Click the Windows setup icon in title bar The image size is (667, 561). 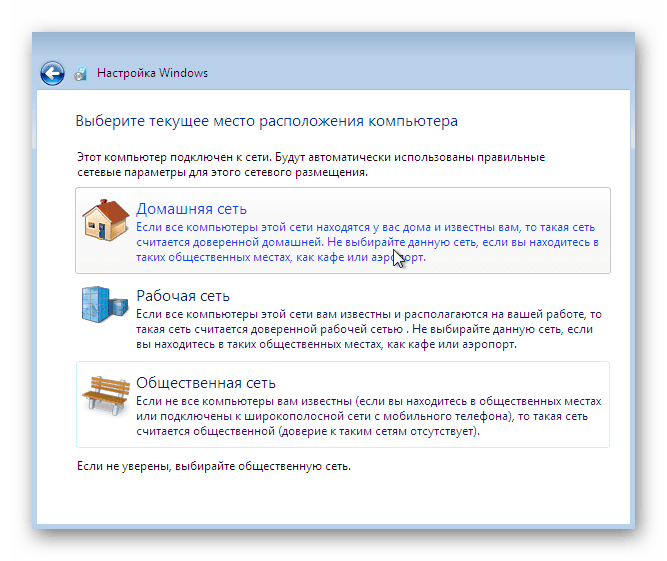80,74
